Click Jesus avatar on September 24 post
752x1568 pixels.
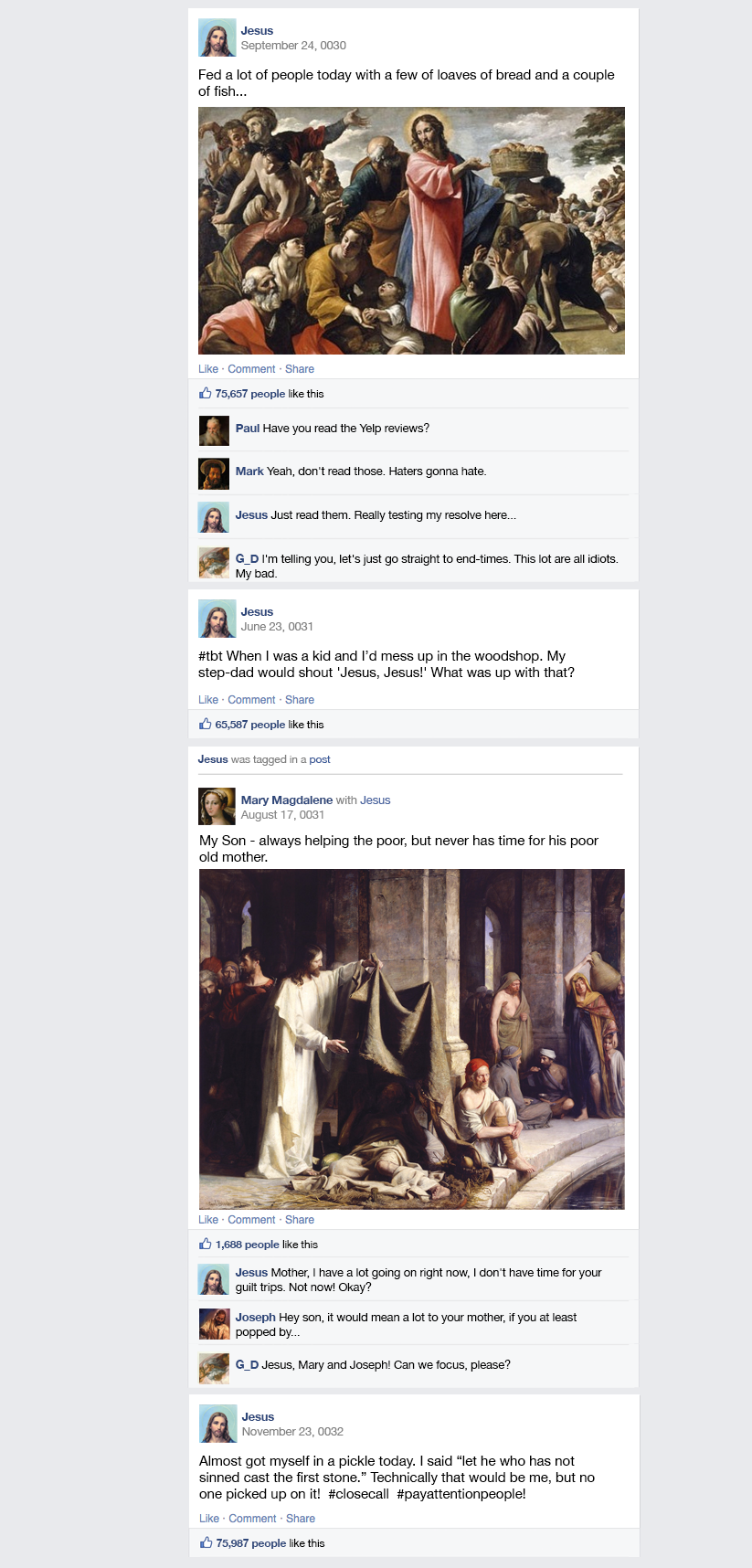click(217, 37)
